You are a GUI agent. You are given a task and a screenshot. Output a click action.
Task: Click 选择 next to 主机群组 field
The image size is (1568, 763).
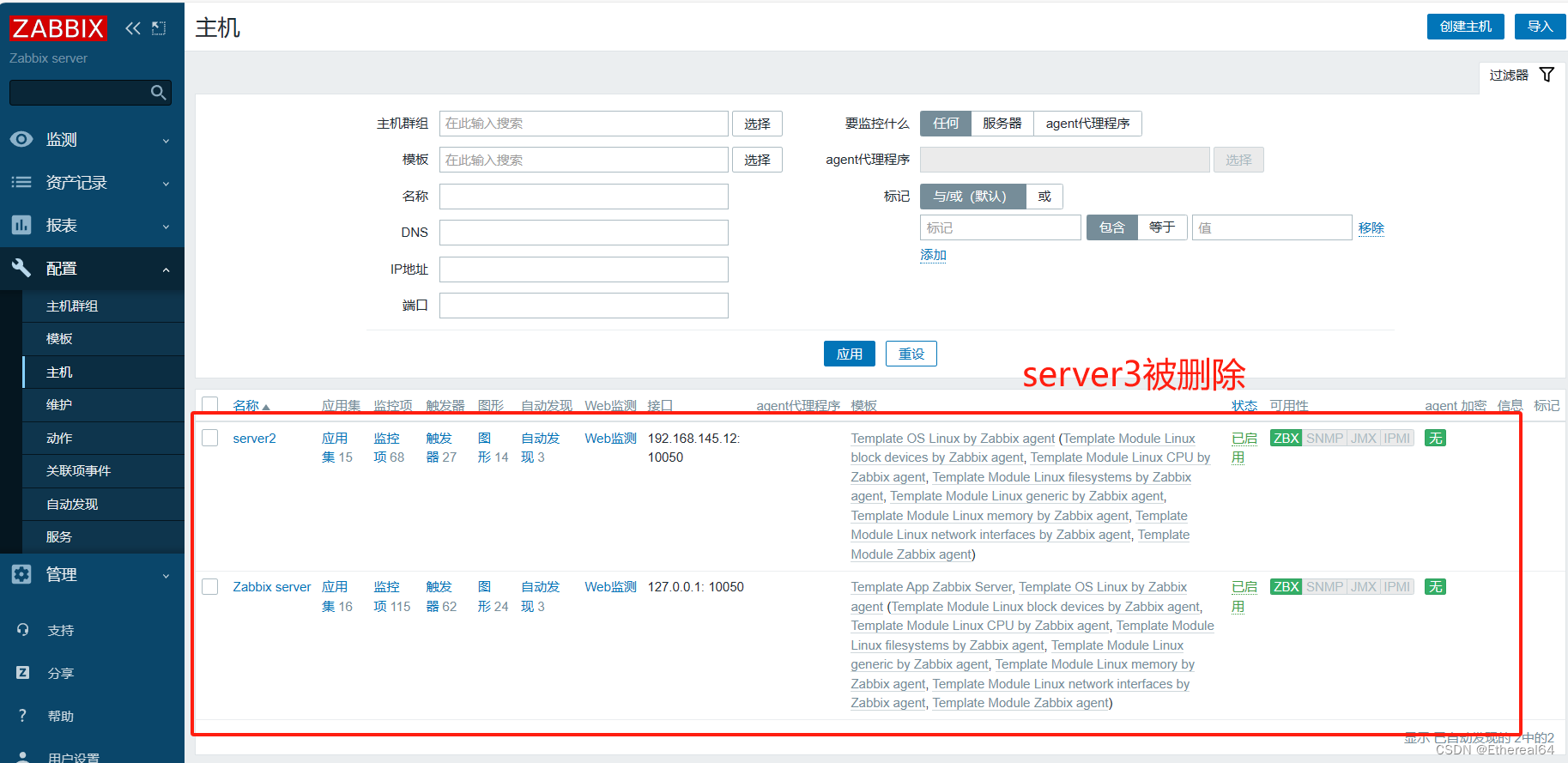point(757,124)
